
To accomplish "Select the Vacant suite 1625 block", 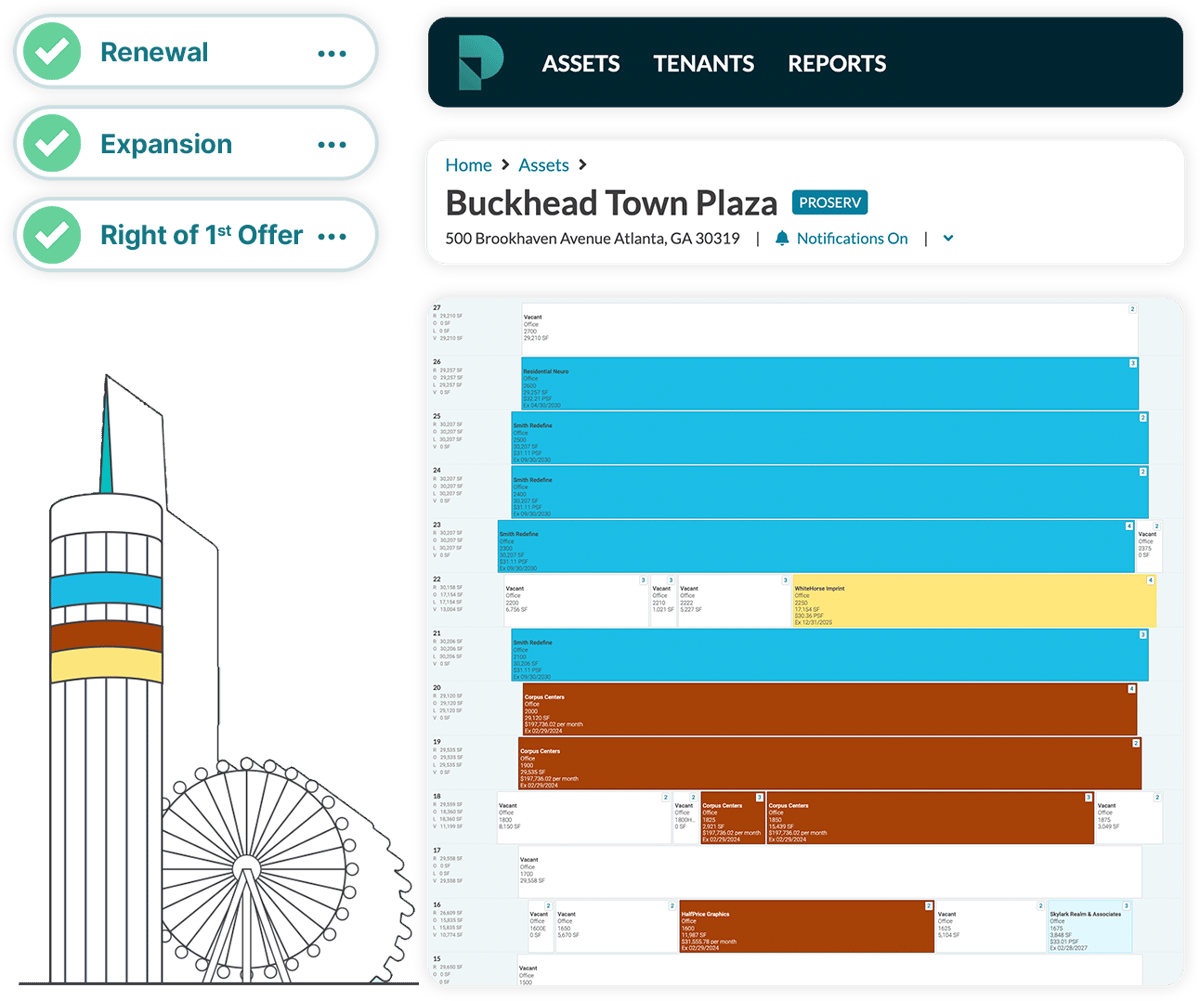I will pyautogui.click(x=990, y=926).
